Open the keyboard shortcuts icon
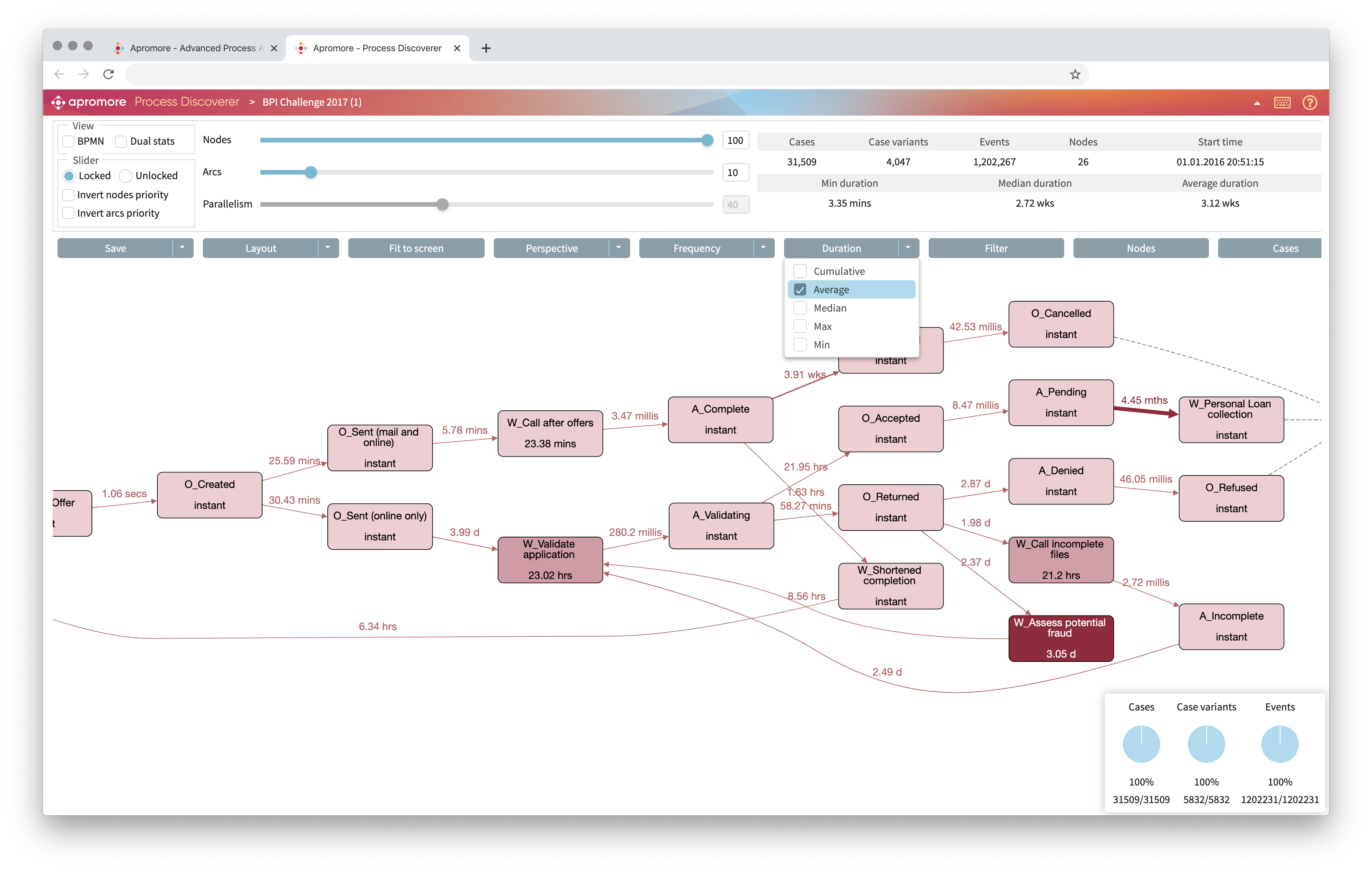1372x872 pixels. point(1282,103)
